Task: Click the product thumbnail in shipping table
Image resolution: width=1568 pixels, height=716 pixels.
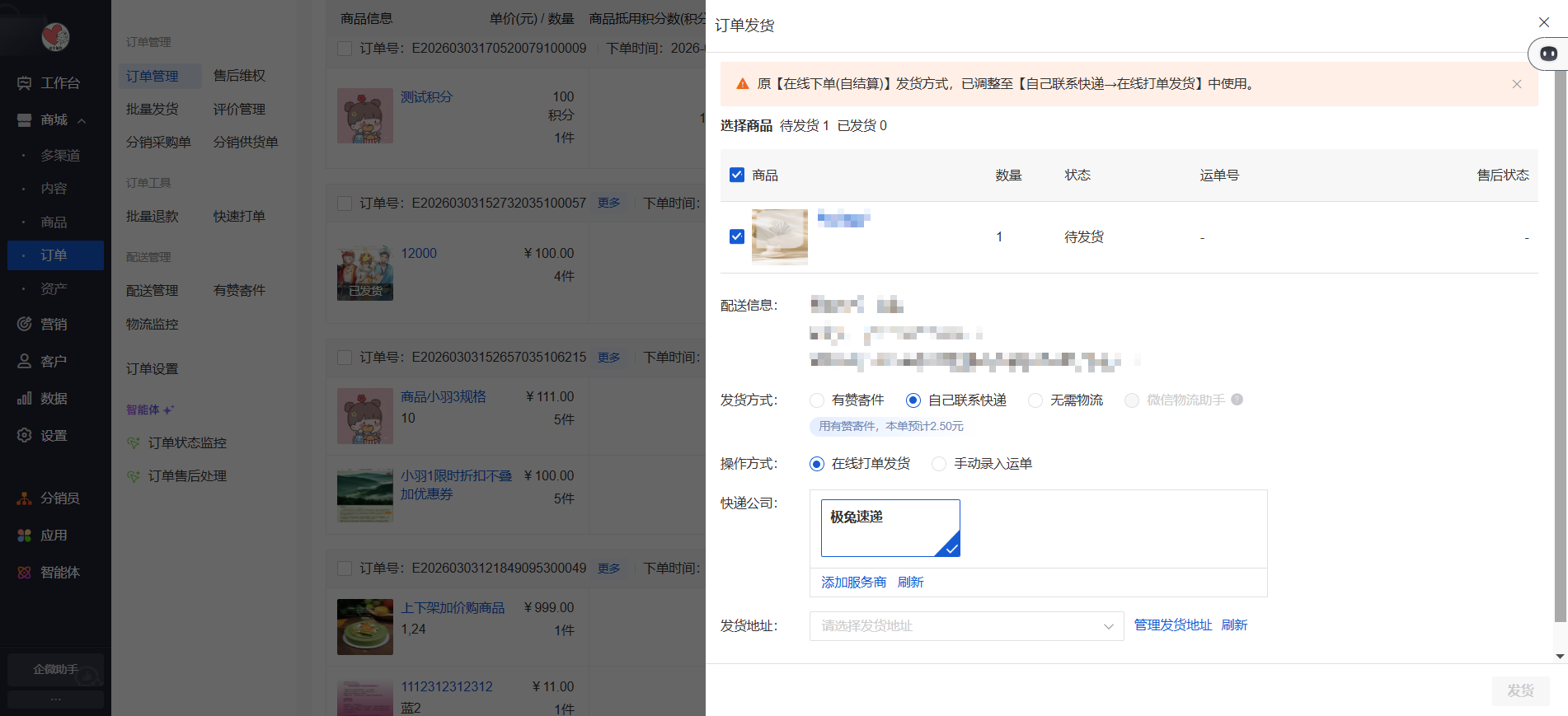Action: coord(780,236)
